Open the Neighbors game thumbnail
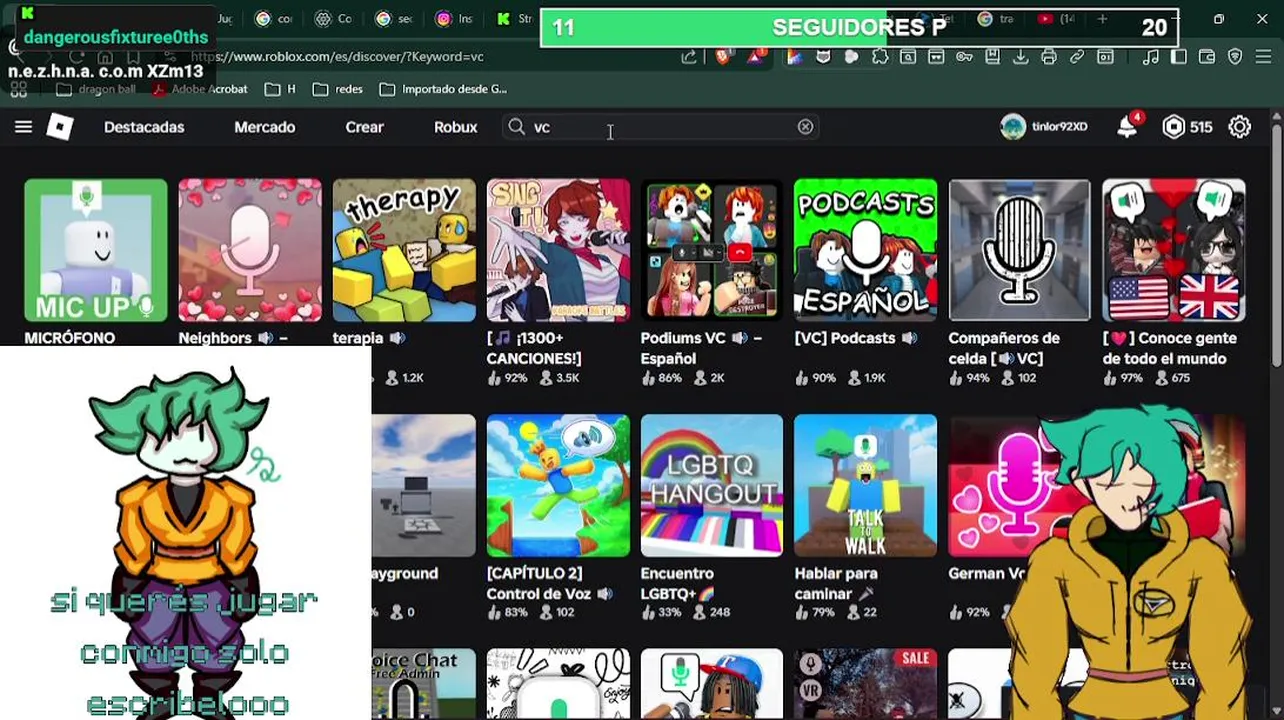The height and width of the screenshot is (720, 1284). click(x=250, y=250)
